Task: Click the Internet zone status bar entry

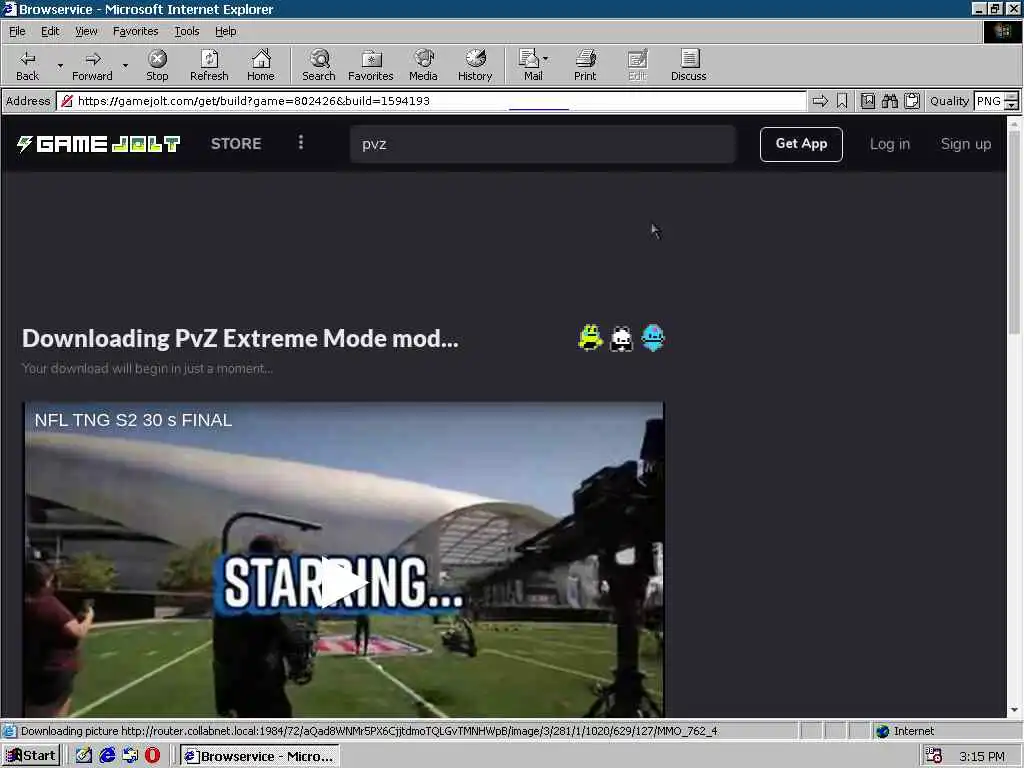Action: pyautogui.click(x=904, y=731)
